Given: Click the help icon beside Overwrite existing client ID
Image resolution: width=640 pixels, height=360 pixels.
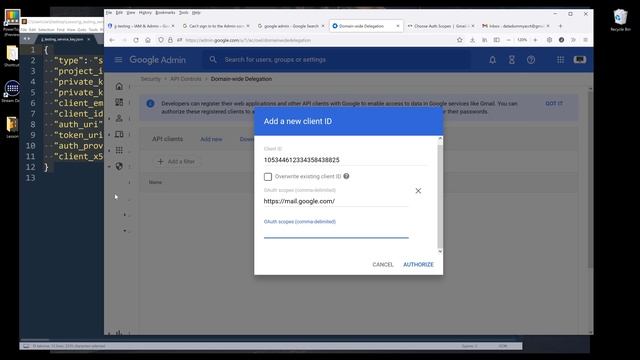Looking at the screenshot, I should tap(346, 176).
